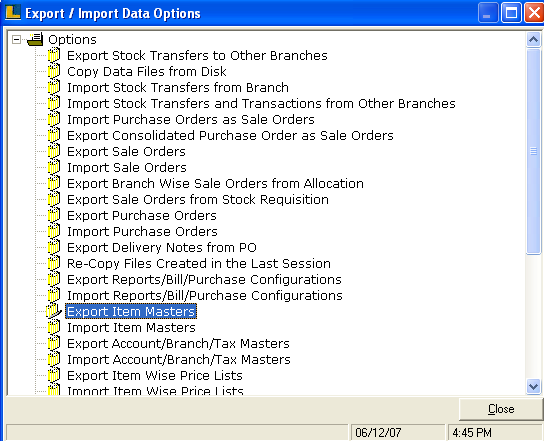Select Export Branch Wise Sale Orders from Allocation
This screenshot has height=441, width=544.
pos(215,183)
